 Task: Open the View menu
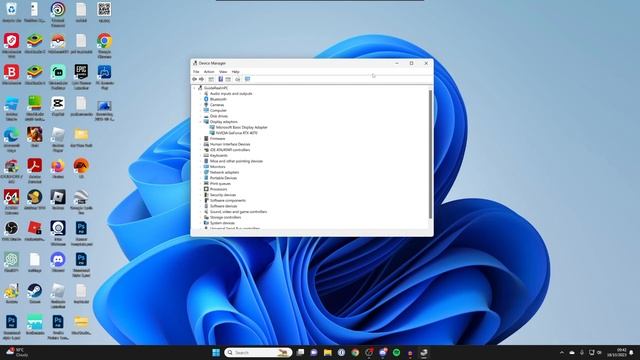[x=223, y=72]
